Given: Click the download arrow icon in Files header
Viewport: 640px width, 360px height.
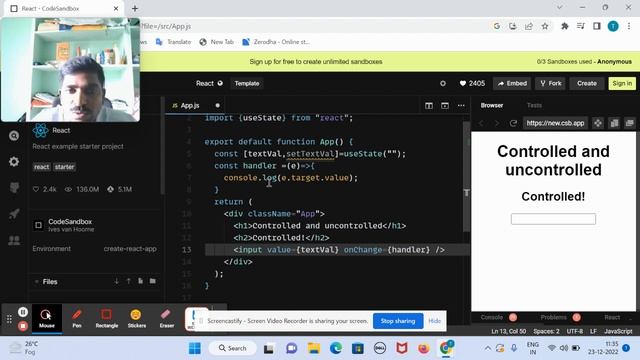Looking at the screenshot, I should click(x=117, y=281).
